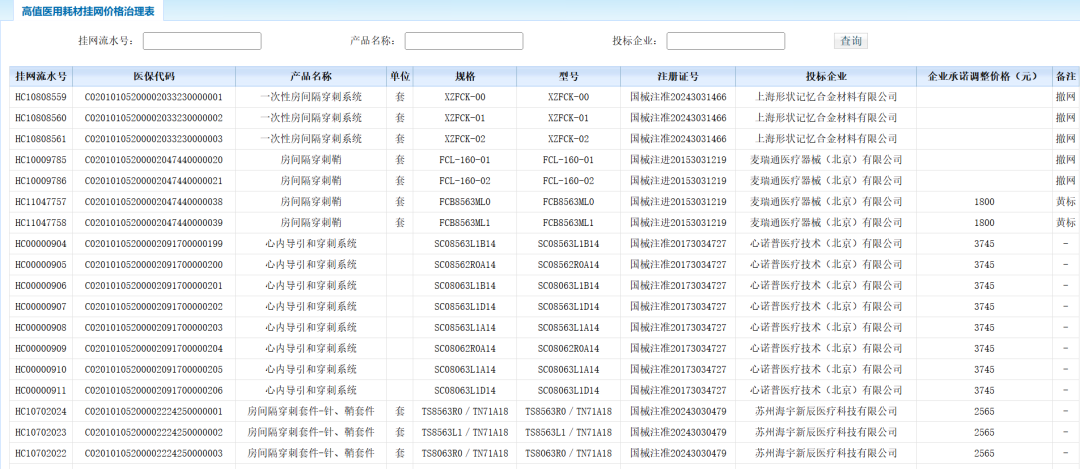Click 上海形状记忆合金材料有限公司 in row HC10808560
Screen dimensions: 1080x469
pos(826,118)
